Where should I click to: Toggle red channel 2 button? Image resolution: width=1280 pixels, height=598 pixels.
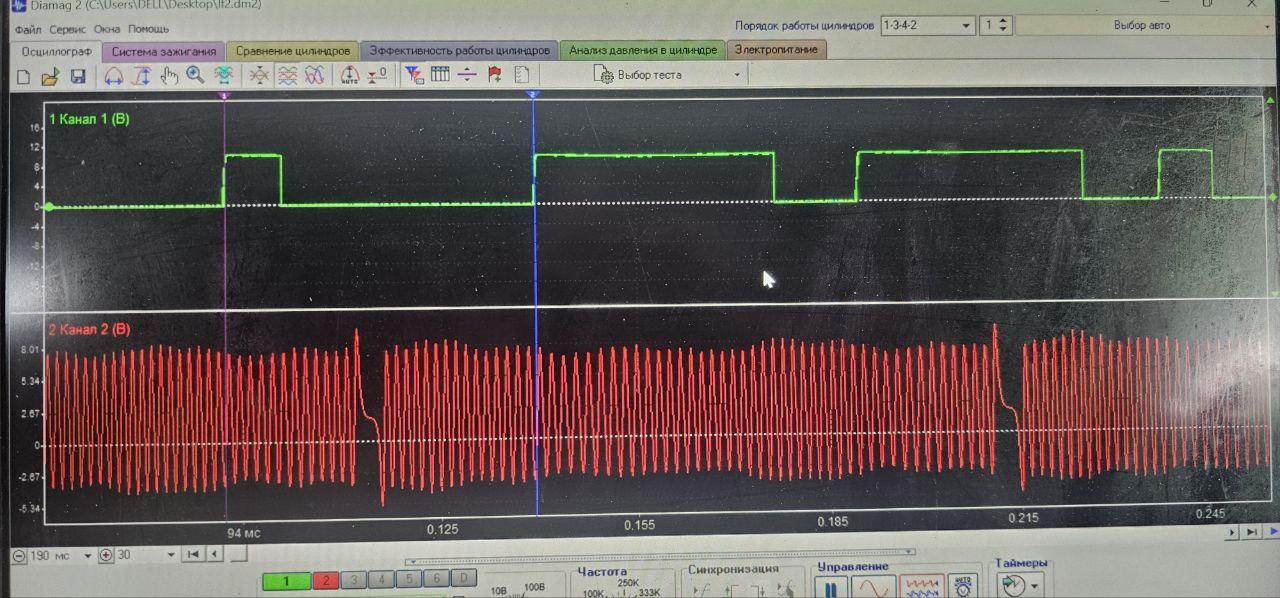(x=326, y=581)
